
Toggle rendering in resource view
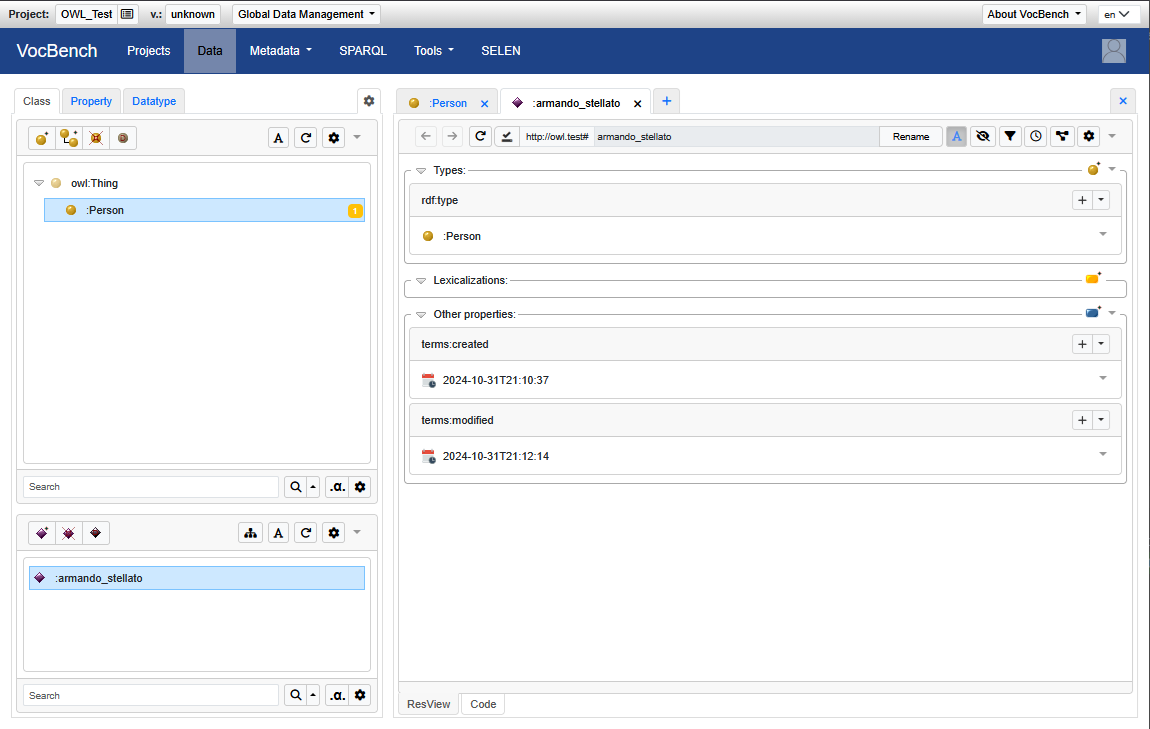click(x=956, y=136)
